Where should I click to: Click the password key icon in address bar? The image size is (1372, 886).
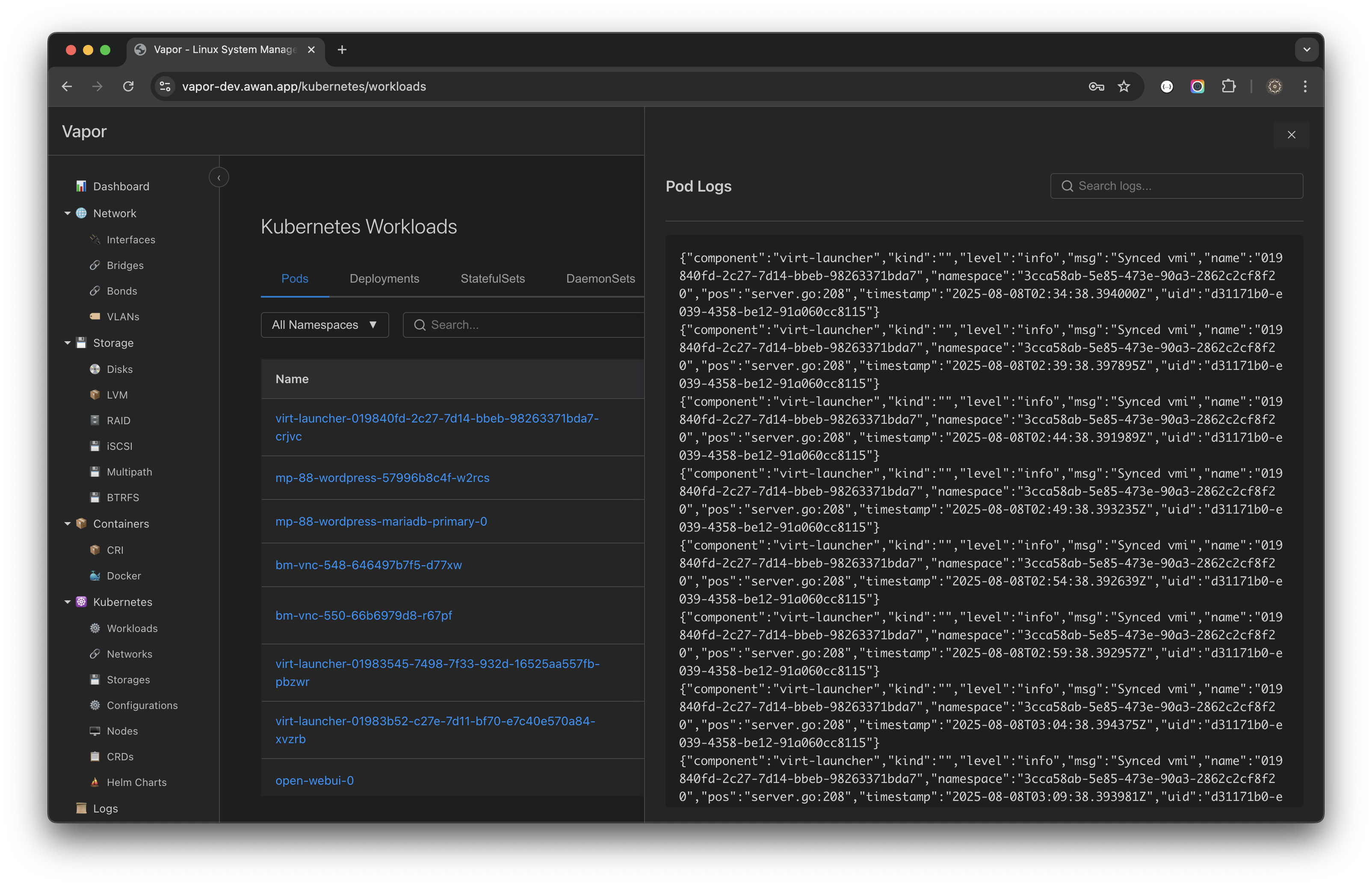(1096, 86)
